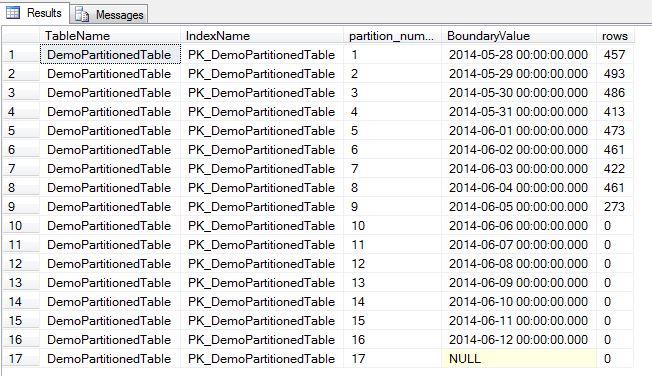
Task: Select the rows column header
Action: point(615,36)
